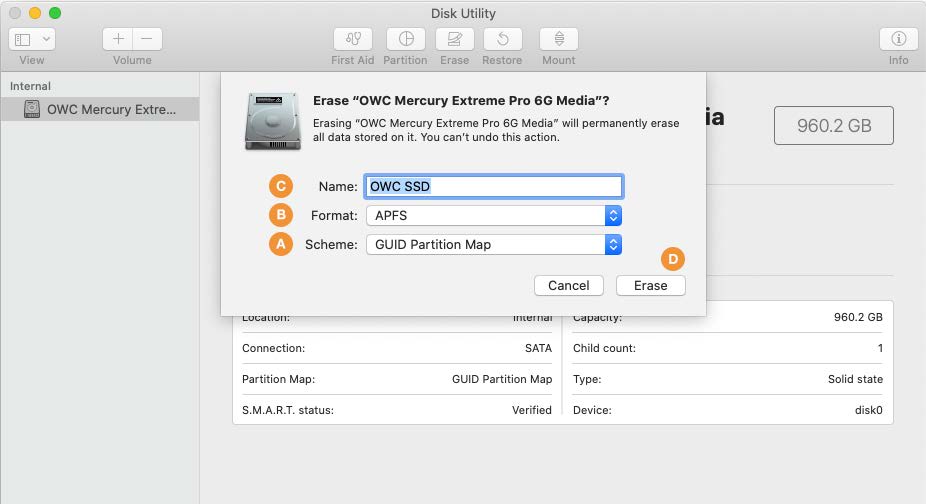926x504 pixels.
Task: Click the Name field containing OWC SSD
Action: [x=493, y=186]
